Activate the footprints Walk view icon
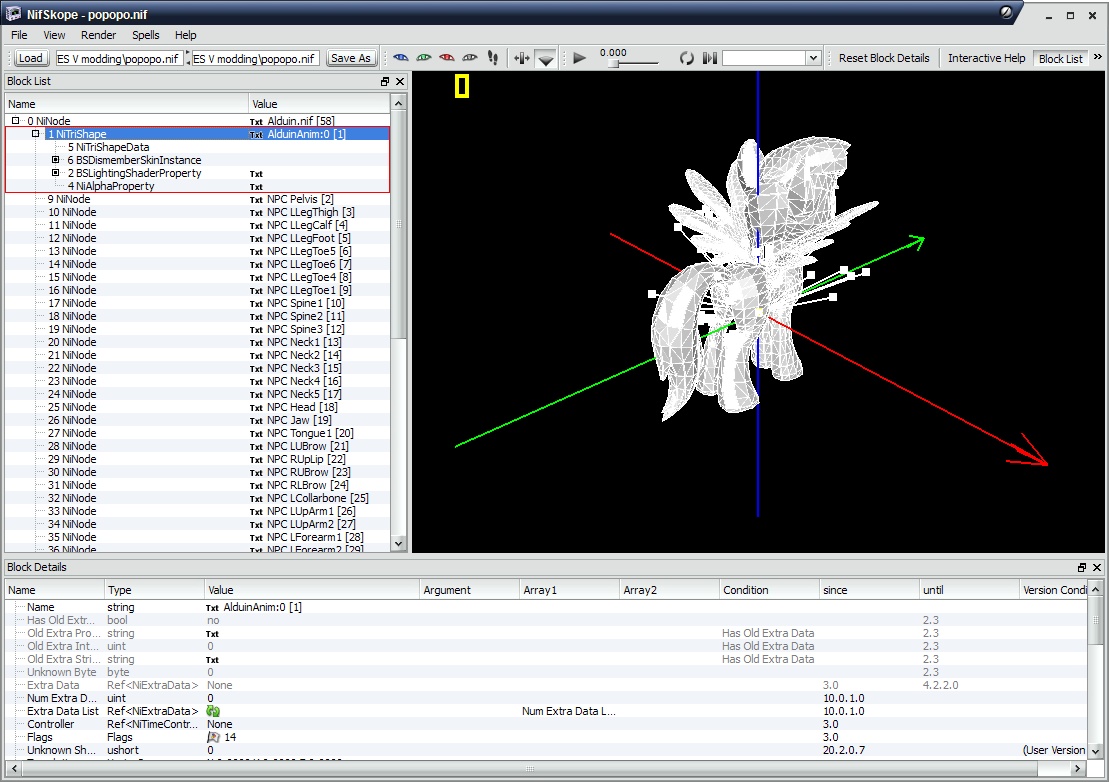The width and height of the screenshot is (1109, 782). [x=493, y=58]
